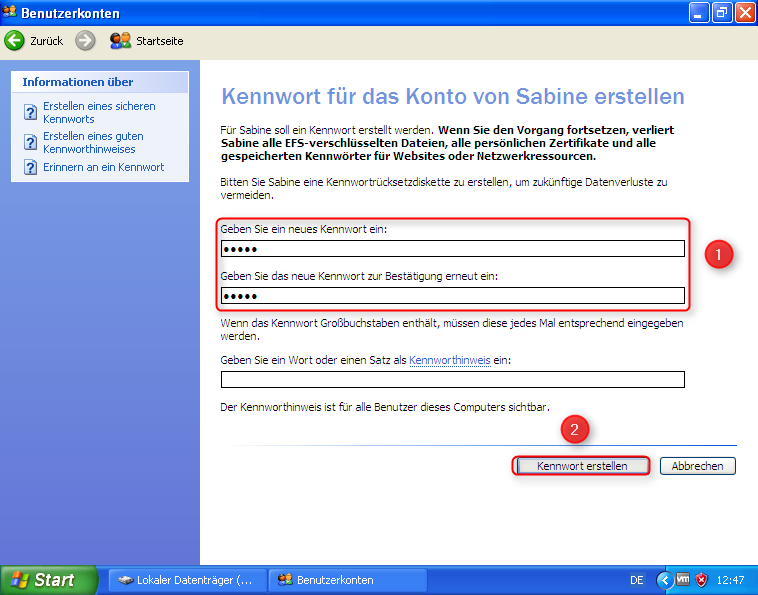The image size is (758, 595).
Task: Click the grey forward arrow icon
Action: [85, 41]
